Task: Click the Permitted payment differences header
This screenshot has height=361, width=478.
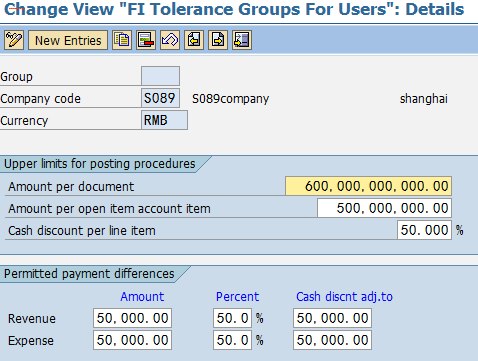Action: (x=89, y=274)
